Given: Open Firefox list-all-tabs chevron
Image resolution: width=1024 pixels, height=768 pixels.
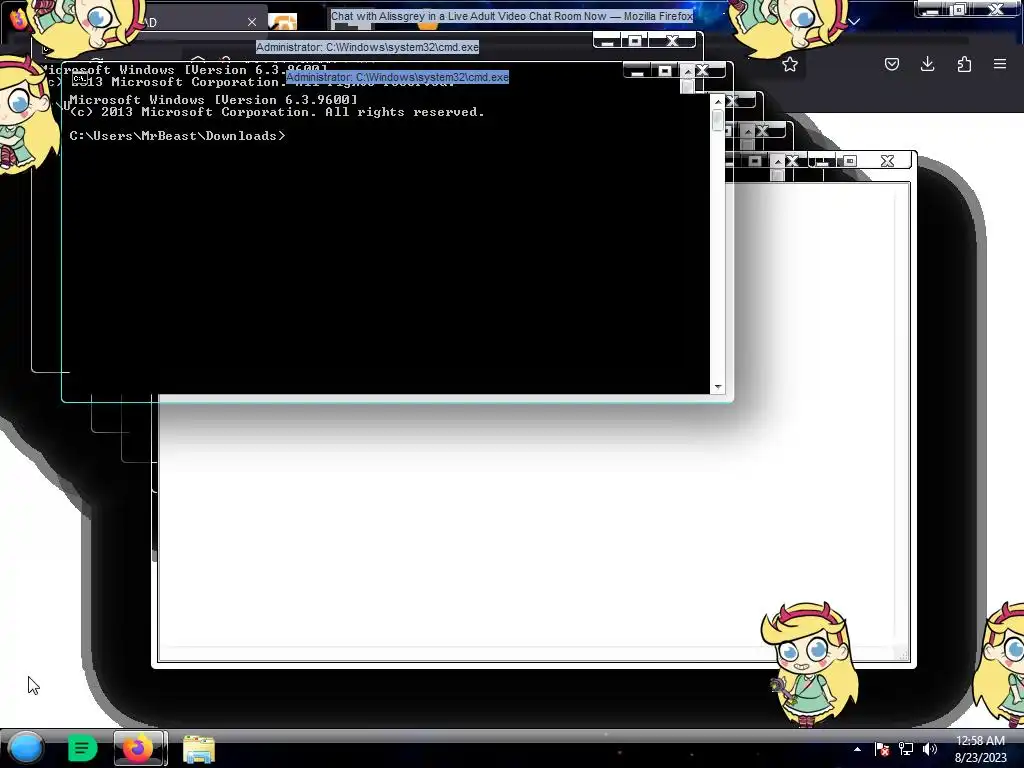Looking at the screenshot, I should 854,22.
